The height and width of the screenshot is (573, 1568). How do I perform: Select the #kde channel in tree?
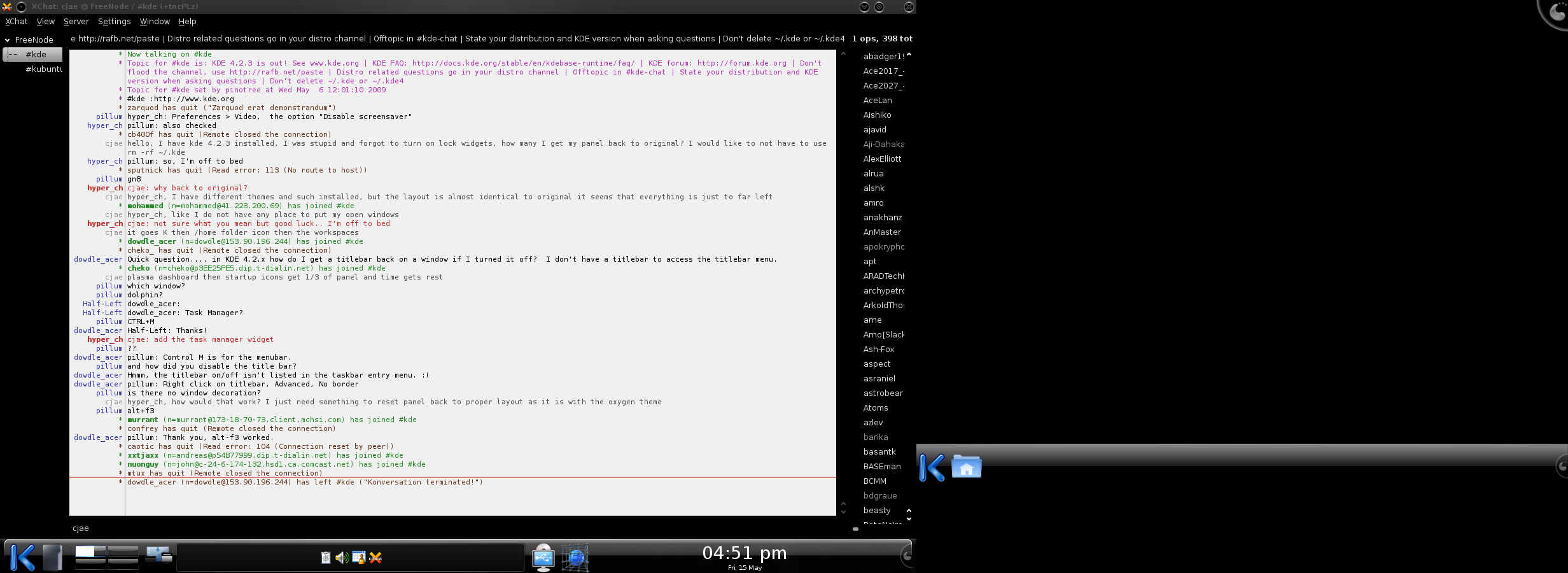pos(36,55)
